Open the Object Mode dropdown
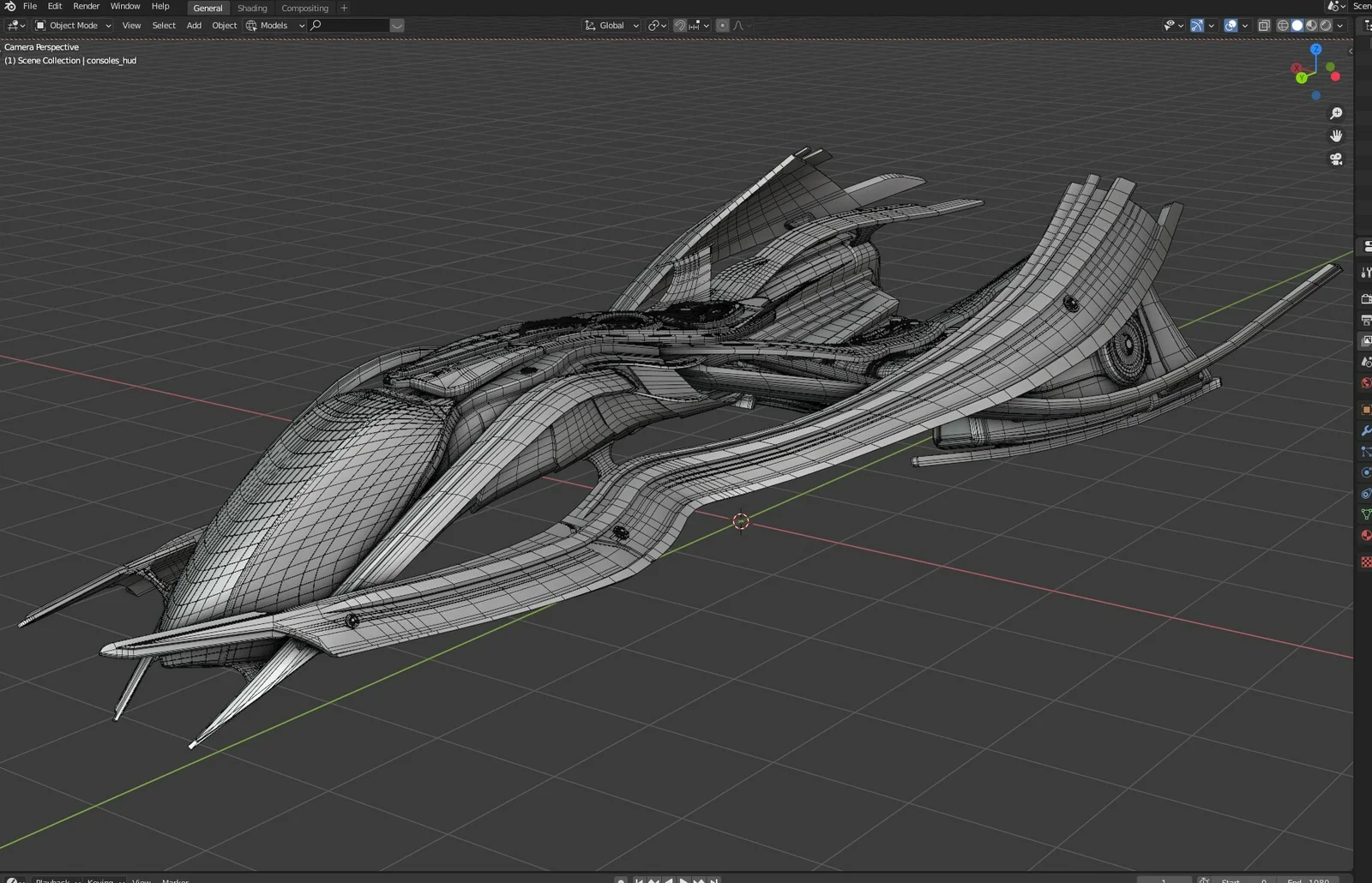 [x=73, y=25]
